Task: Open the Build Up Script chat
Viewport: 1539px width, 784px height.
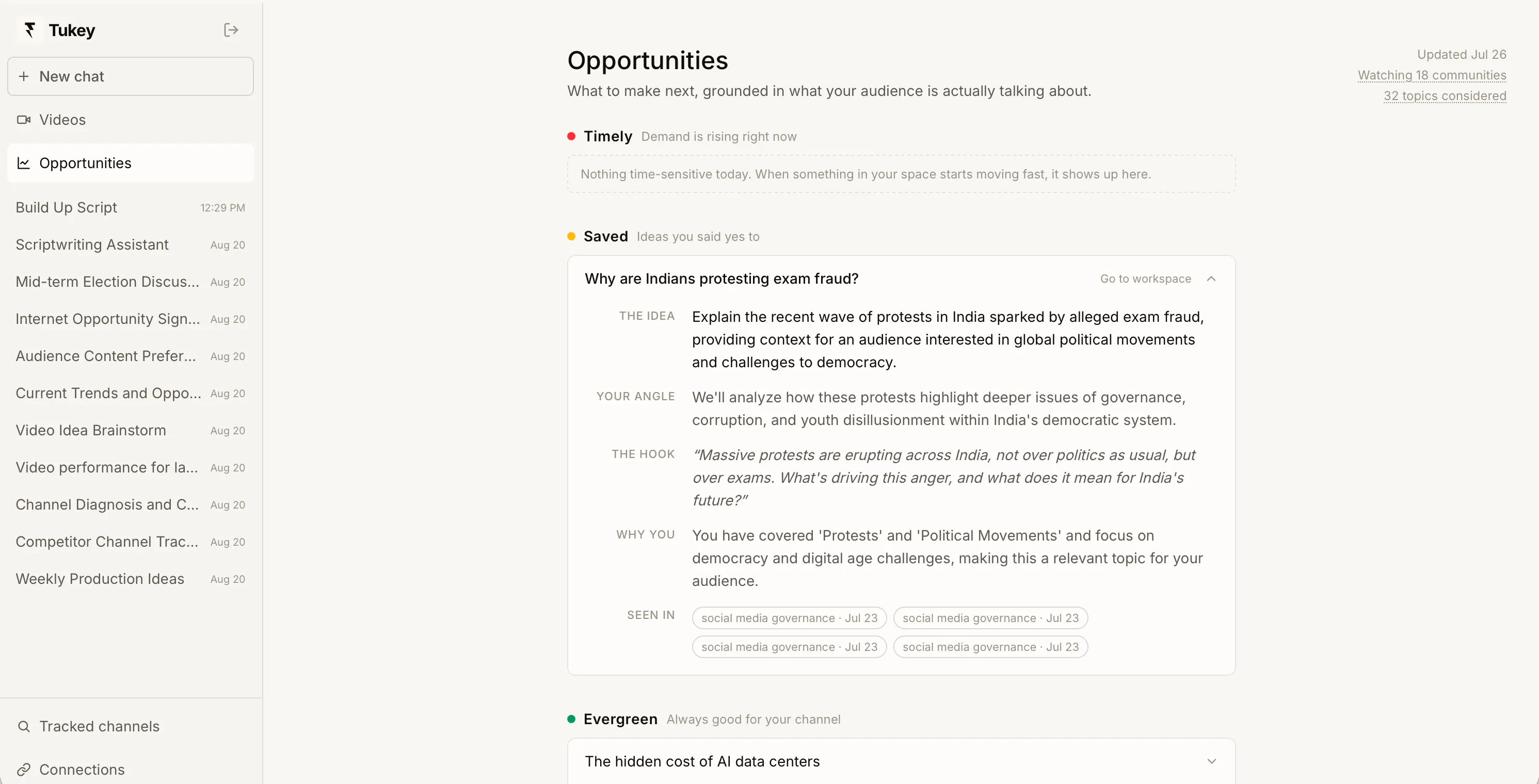Action: (130, 208)
